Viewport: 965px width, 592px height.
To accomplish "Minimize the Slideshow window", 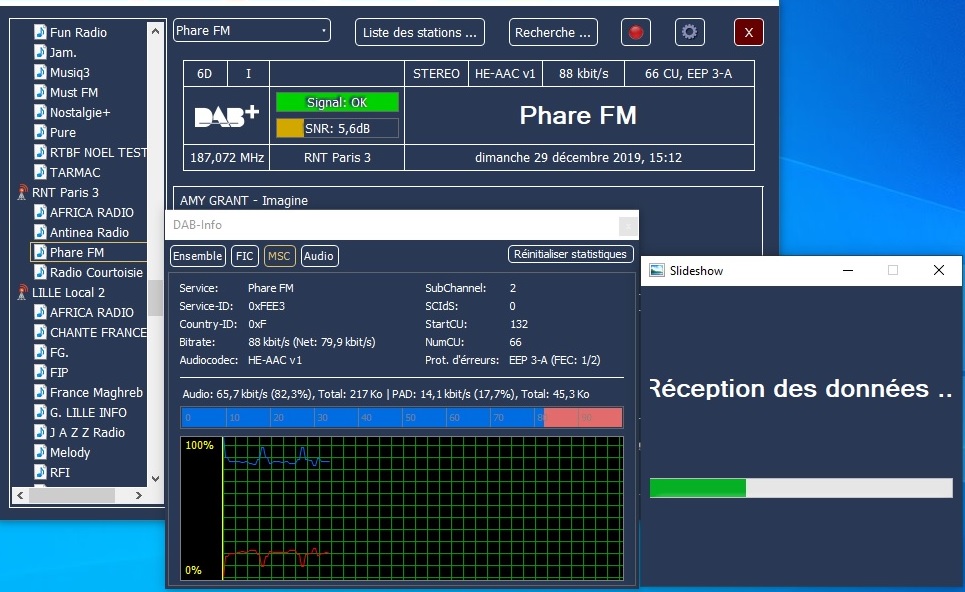I will tap(848, 270).
